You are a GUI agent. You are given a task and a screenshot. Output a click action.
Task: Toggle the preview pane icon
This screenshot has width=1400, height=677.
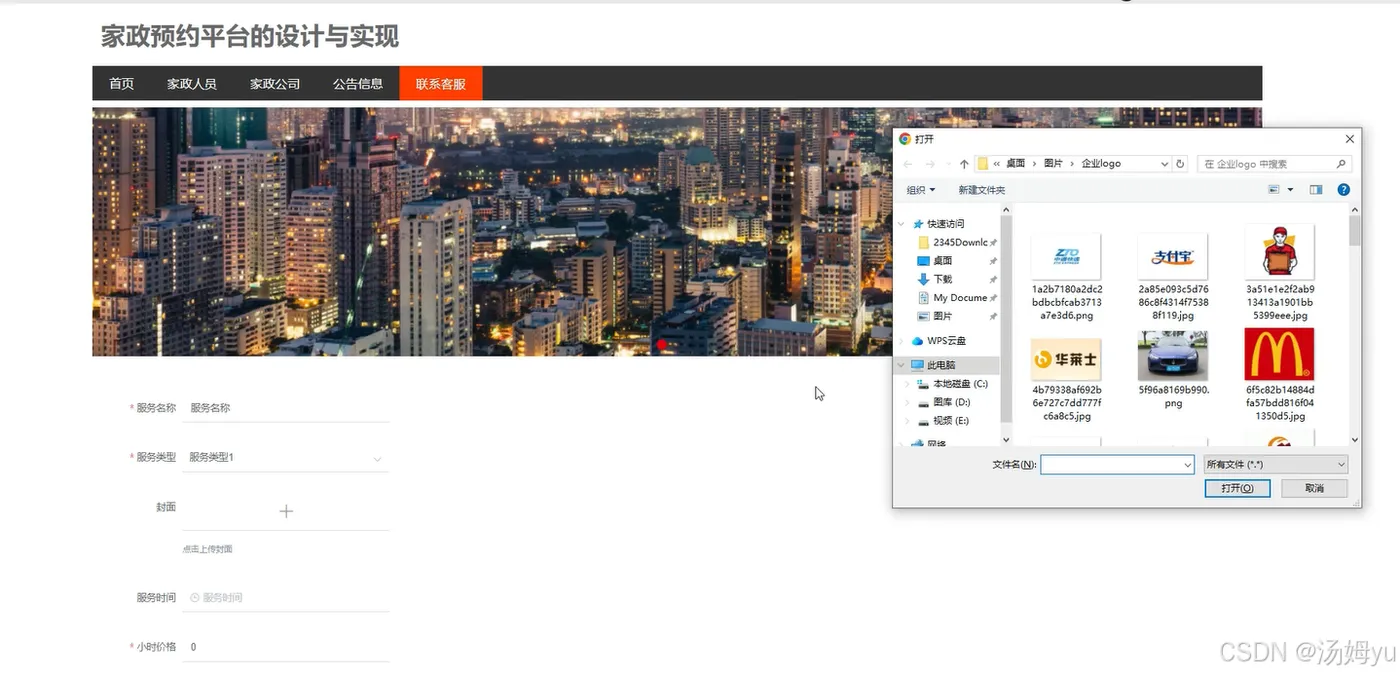click(x=1316, y=190)
